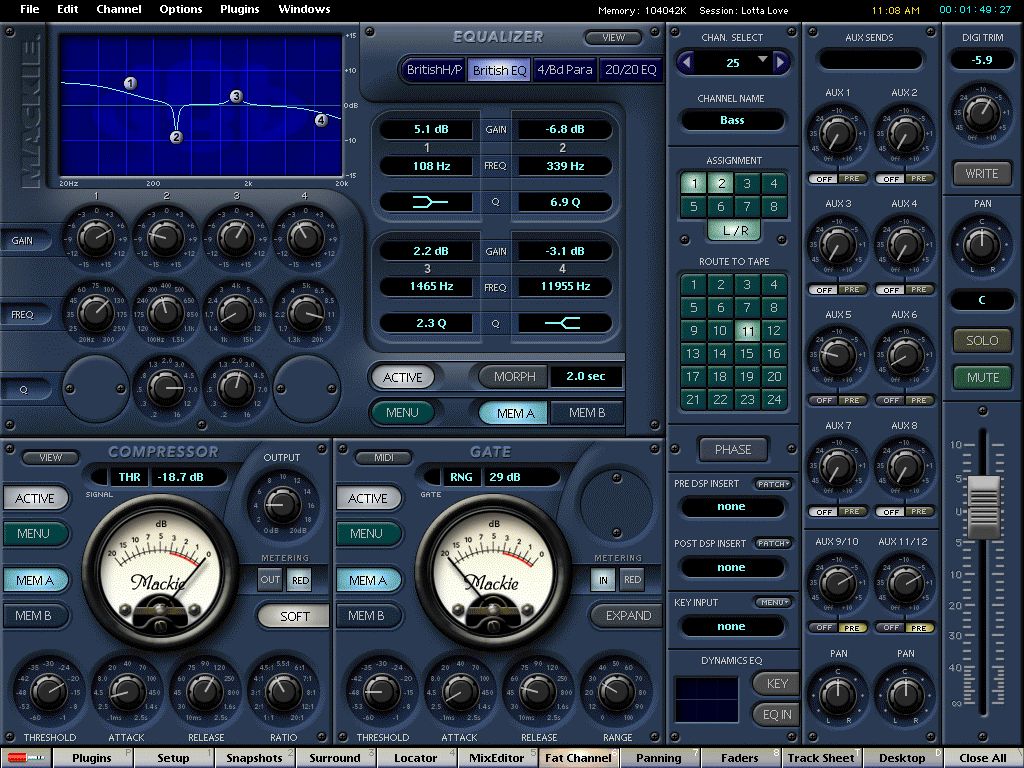This screenshot has width=1024, height=768.
Task: Toggle the PHASE button
Action: pos(733,449)
